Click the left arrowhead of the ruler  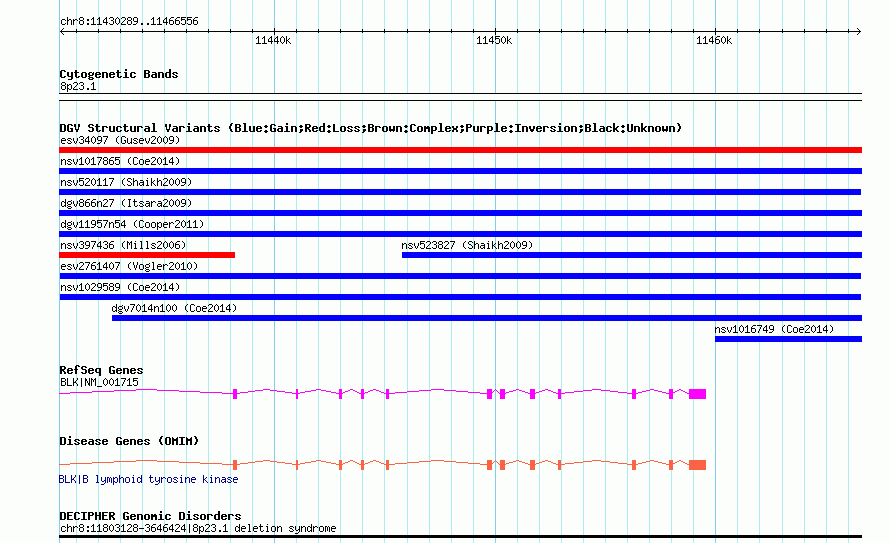point(62,31)
